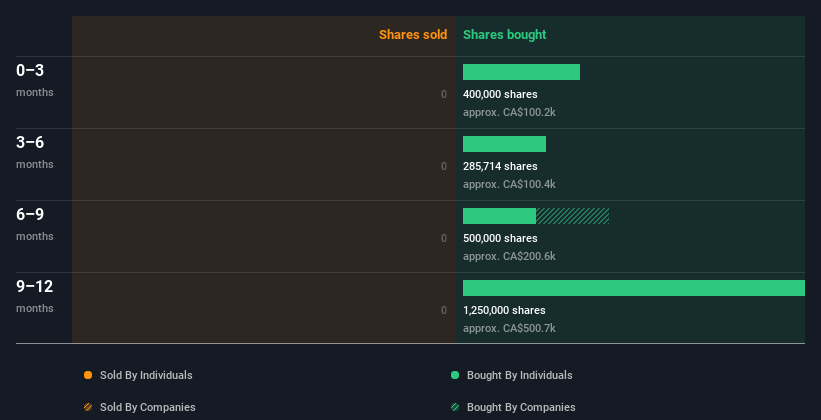Select the Bought By Individuals legend label

(x=519, y=375)
